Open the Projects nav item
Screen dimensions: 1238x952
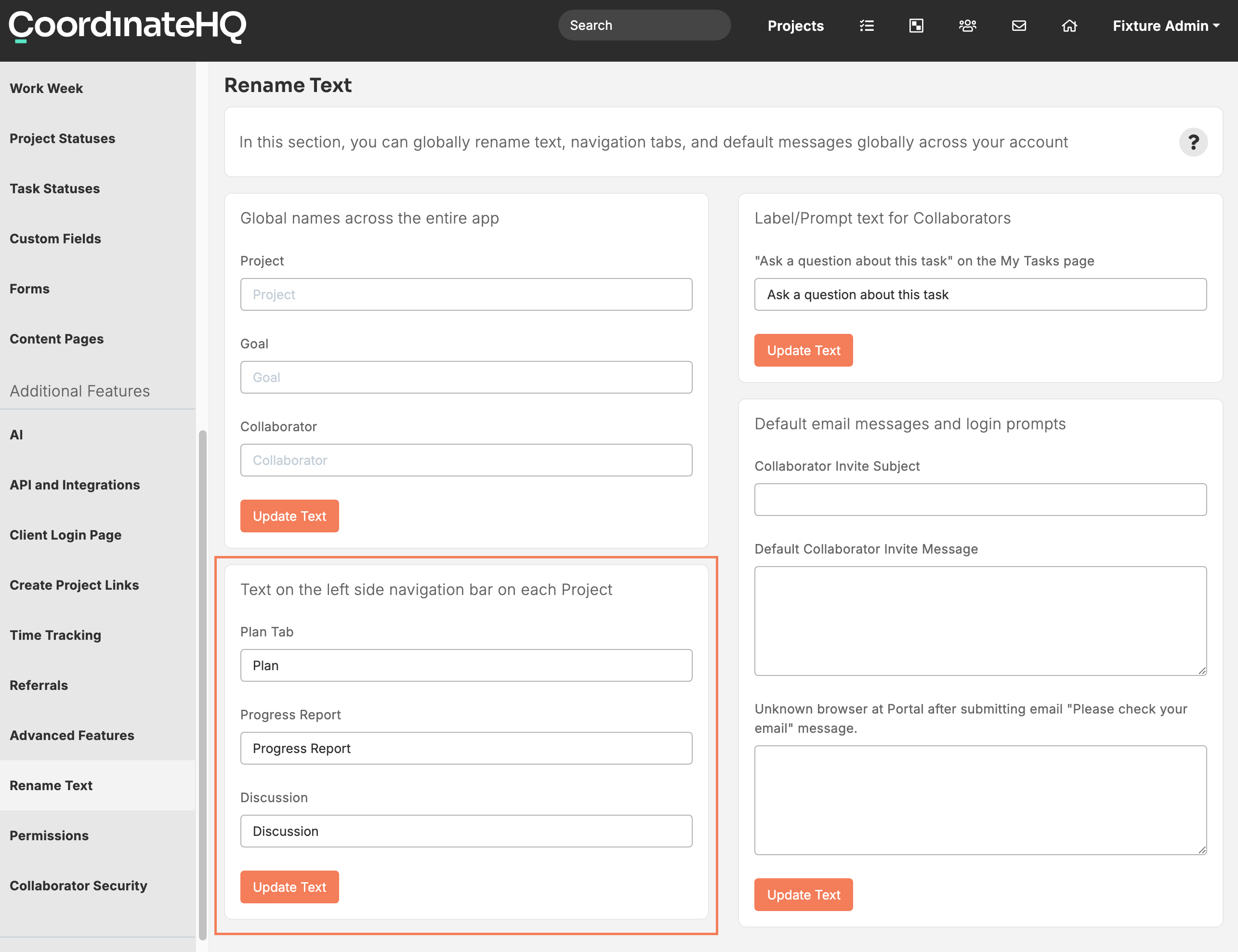coord(795,26)
